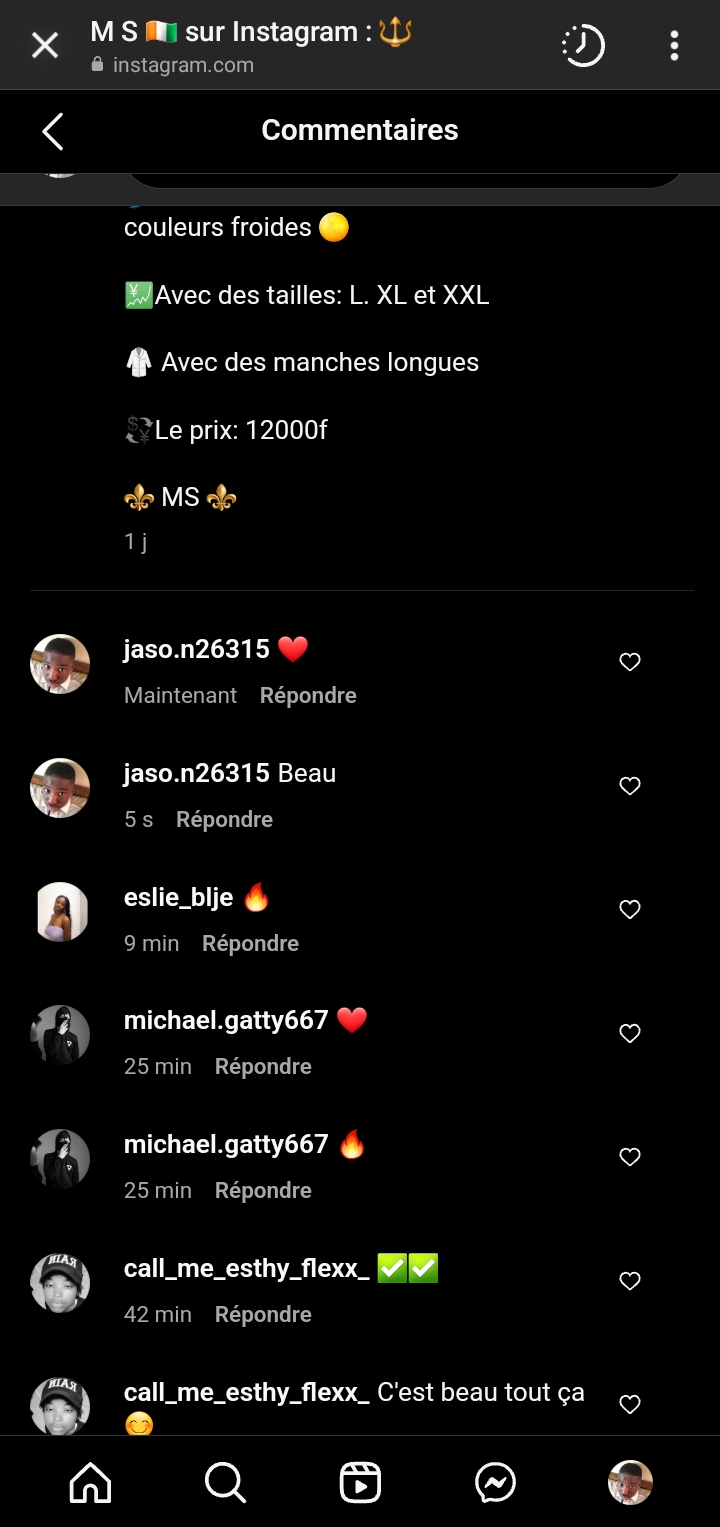
Task: Reply to eslie_blje's comment
Action: point(250,943)
